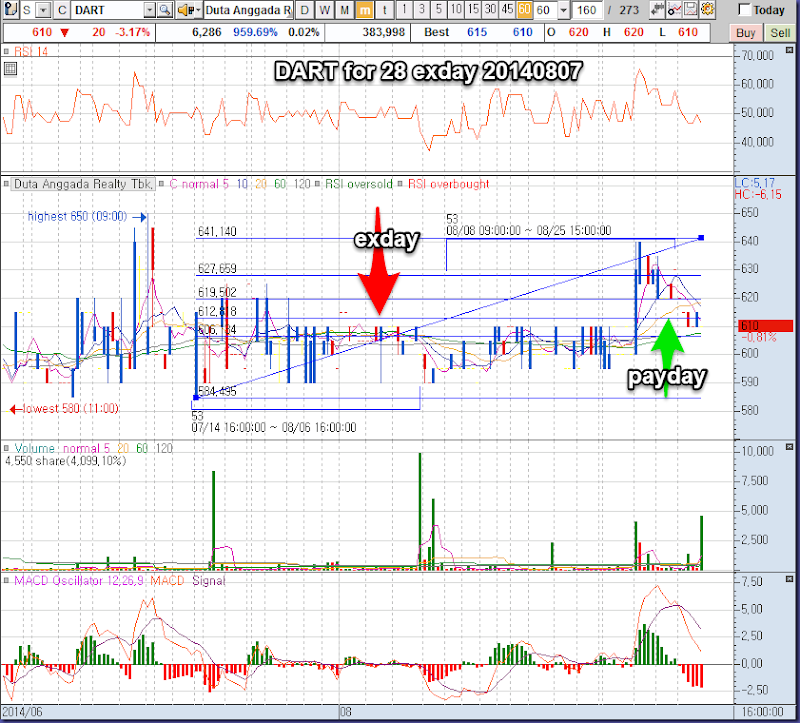800x723 pixels.
Task: Select the 30-minute interval button
Action: coord(490,9)
